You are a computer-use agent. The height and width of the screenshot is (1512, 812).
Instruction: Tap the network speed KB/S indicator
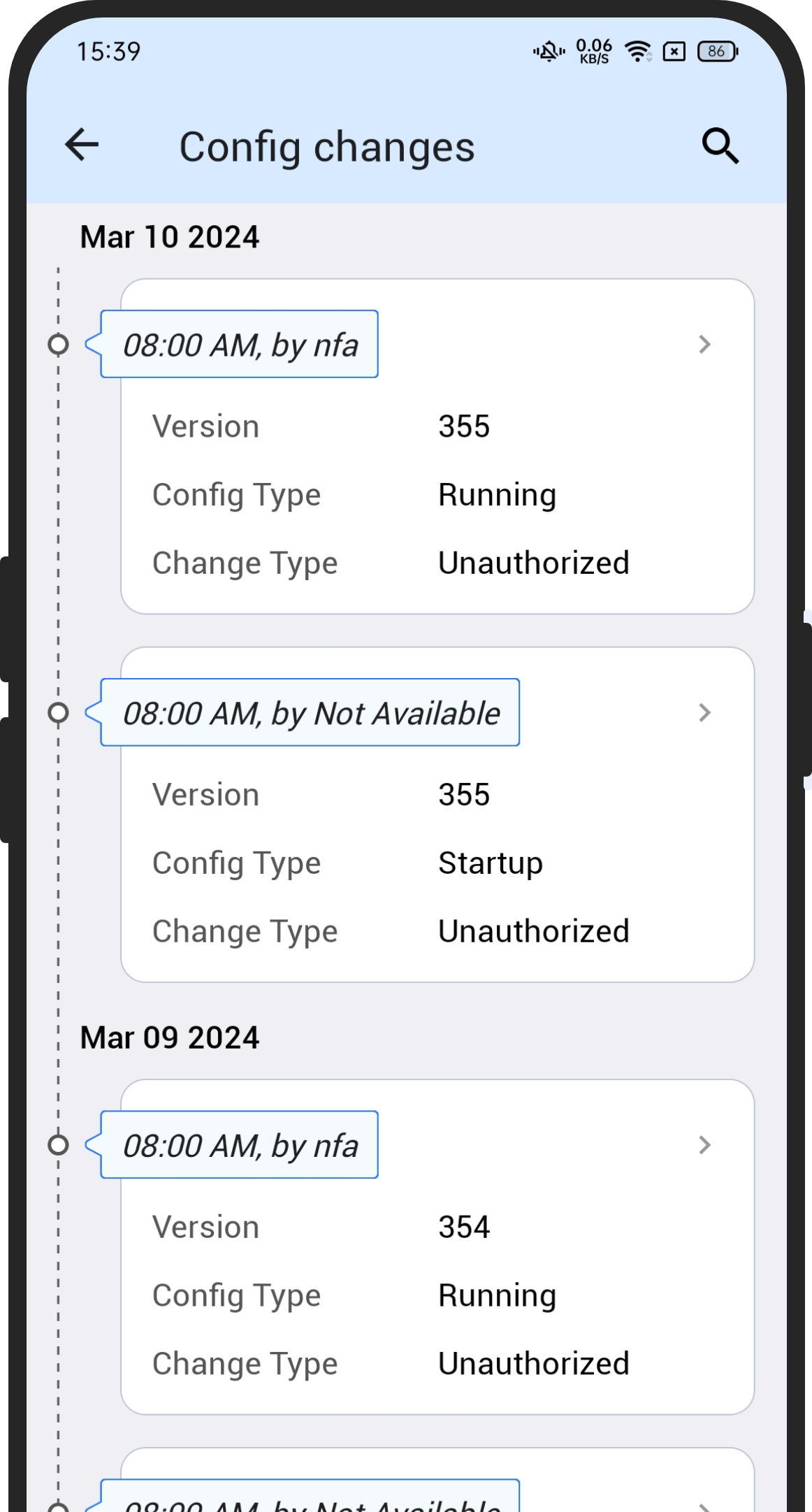[x=594, y=52]
